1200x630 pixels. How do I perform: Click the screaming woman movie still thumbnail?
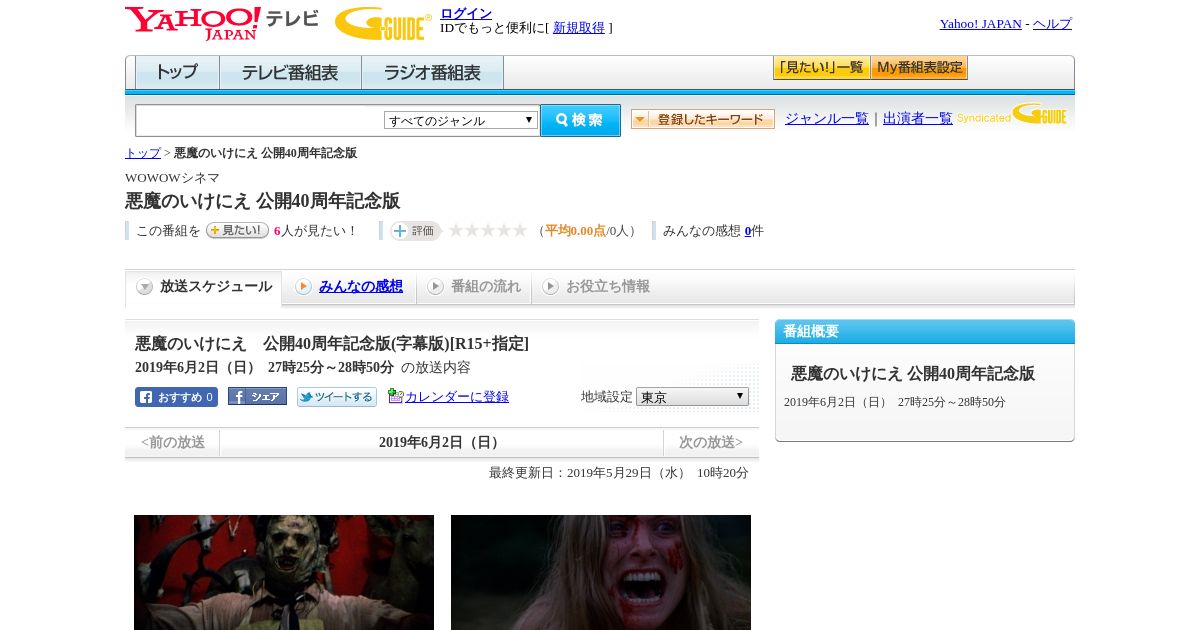601,572
